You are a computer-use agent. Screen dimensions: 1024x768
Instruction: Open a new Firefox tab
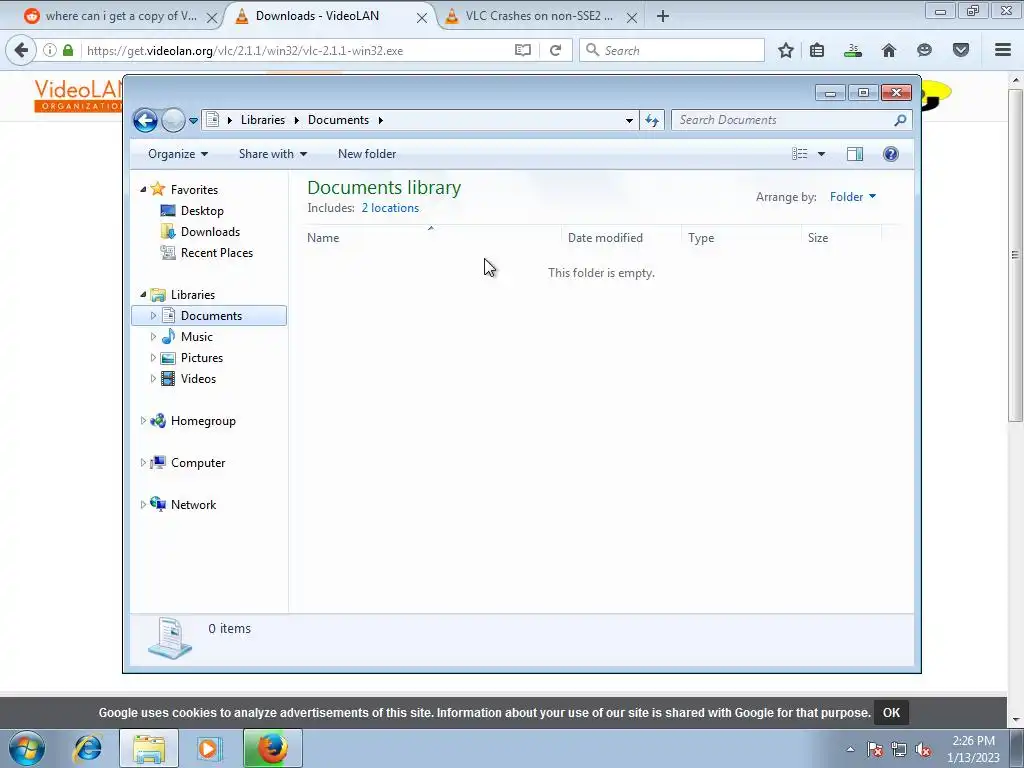pos(663,16)
